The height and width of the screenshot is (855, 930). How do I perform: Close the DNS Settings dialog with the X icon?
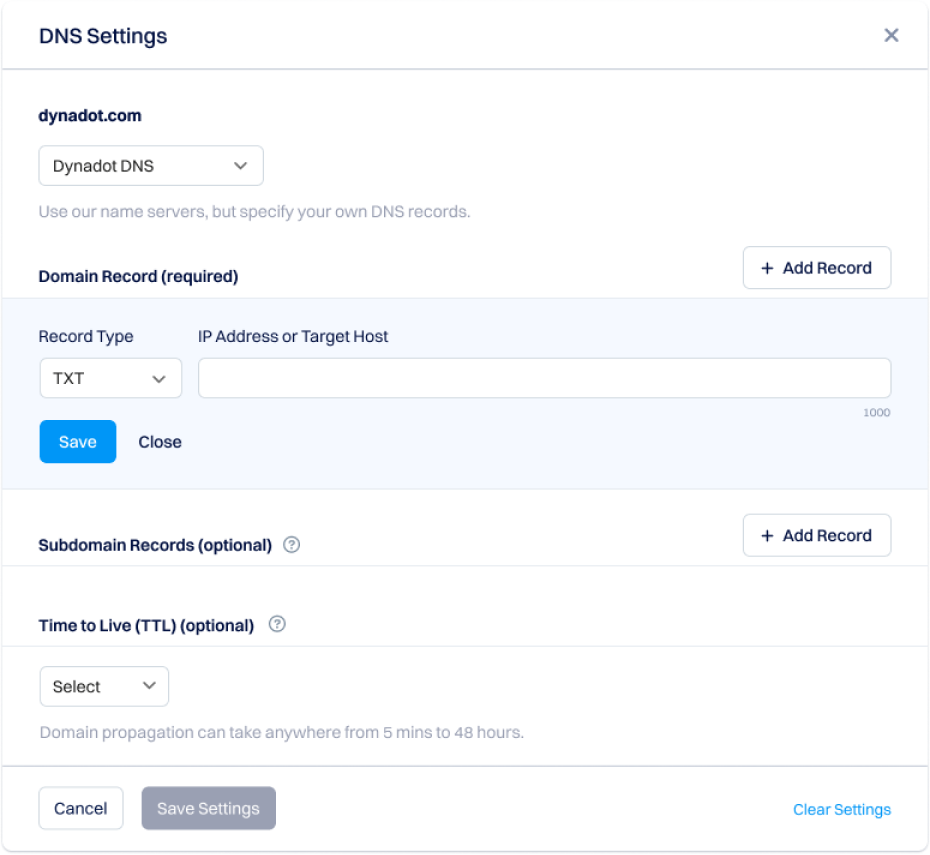click(891, 36)
